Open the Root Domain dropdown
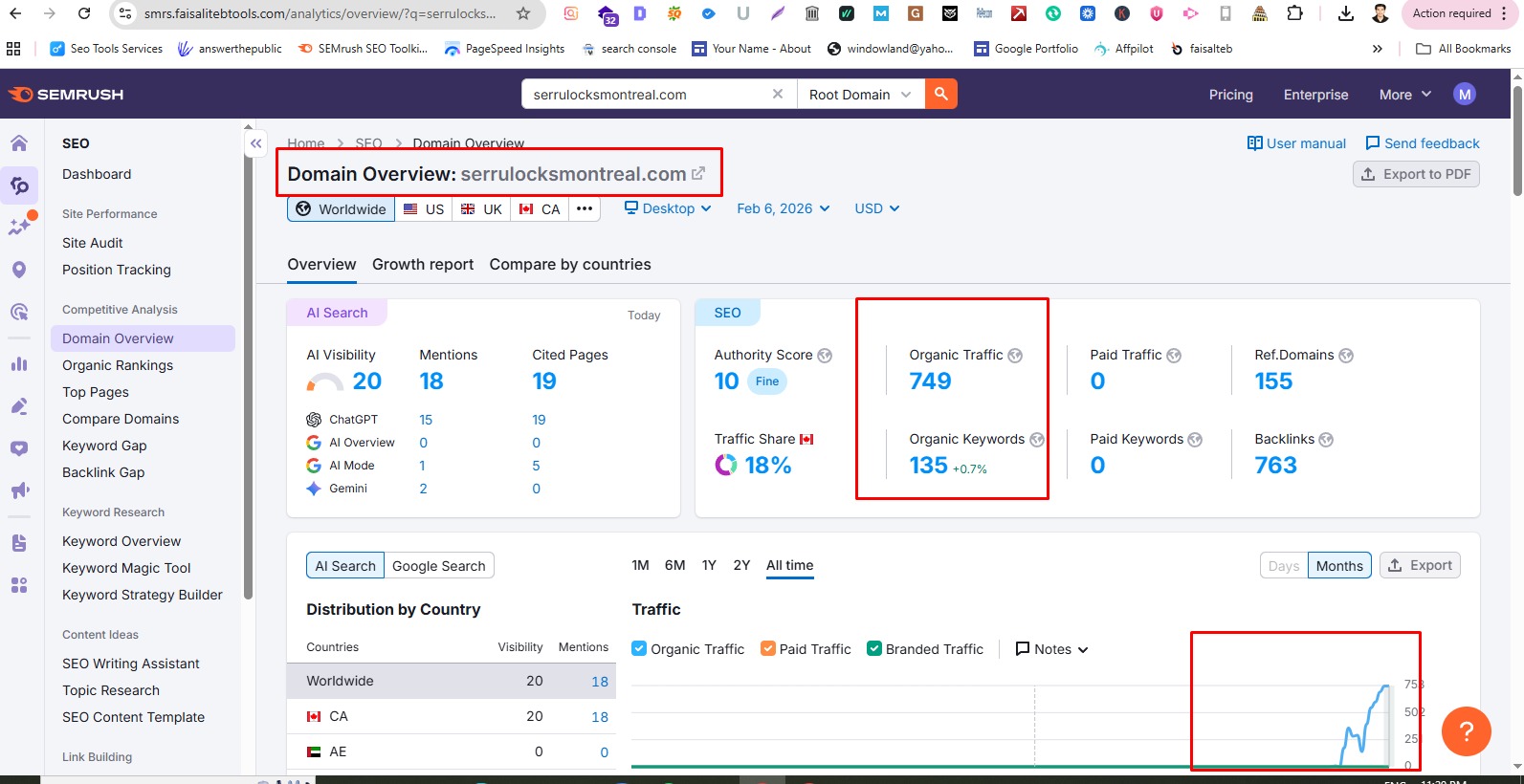The image size is (1524, 784). point(860,94)
